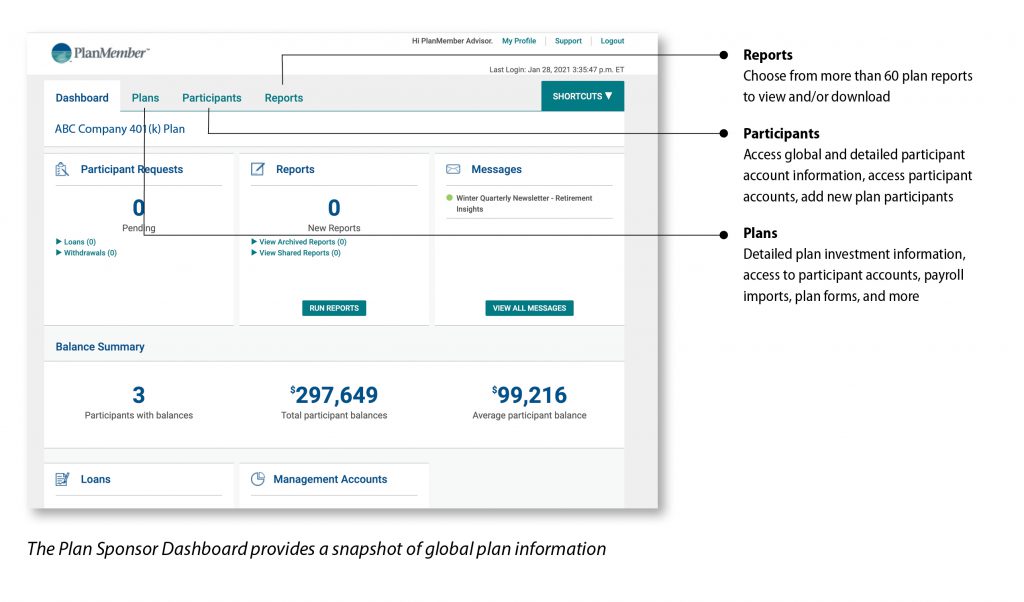The height and width of the screenshot is (602, 1024).
Task: Open the Reports tab
Action: [x=283, y=97]
